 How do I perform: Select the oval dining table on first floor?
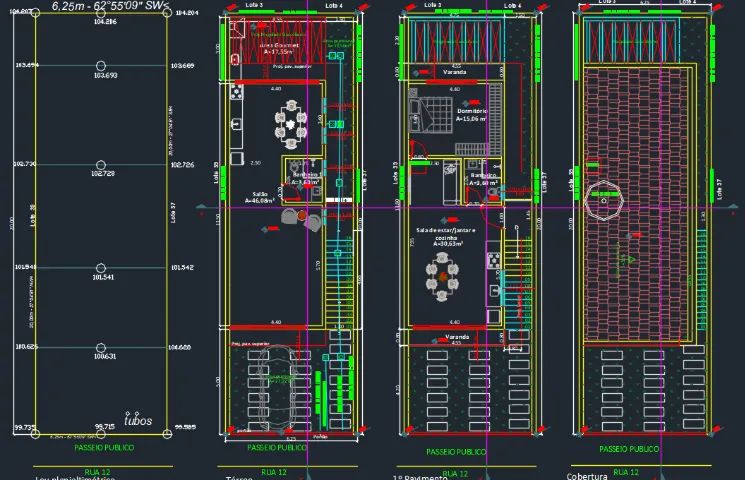[442, 277]
